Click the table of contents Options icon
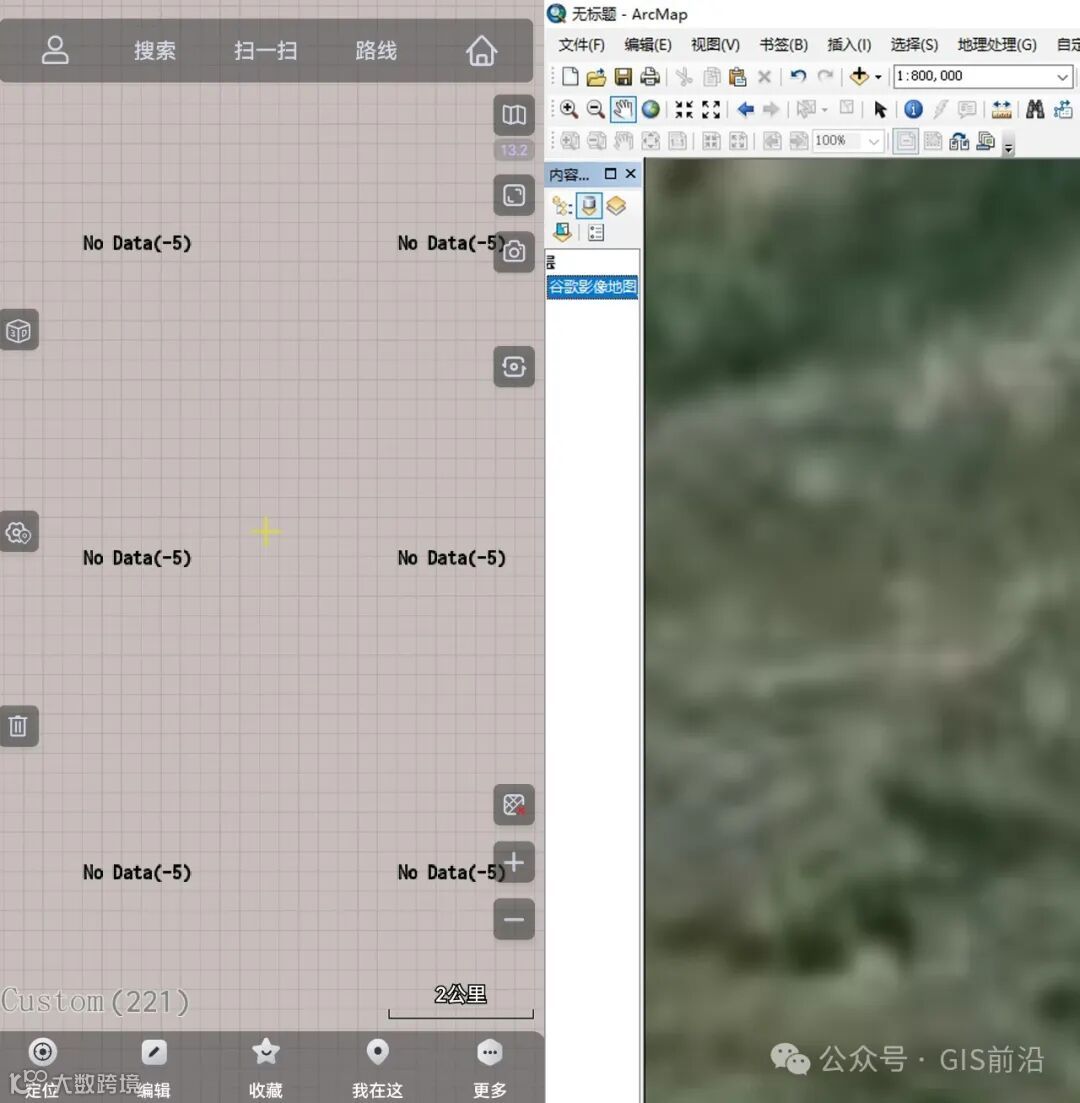1080x1103 pixels. point(596,232)
